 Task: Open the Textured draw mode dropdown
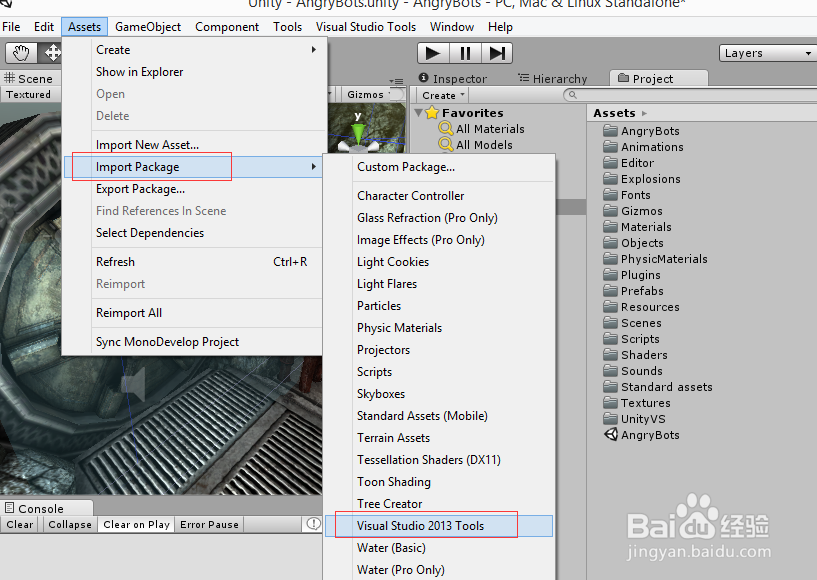pyautogui.click(x=30, y=94)
